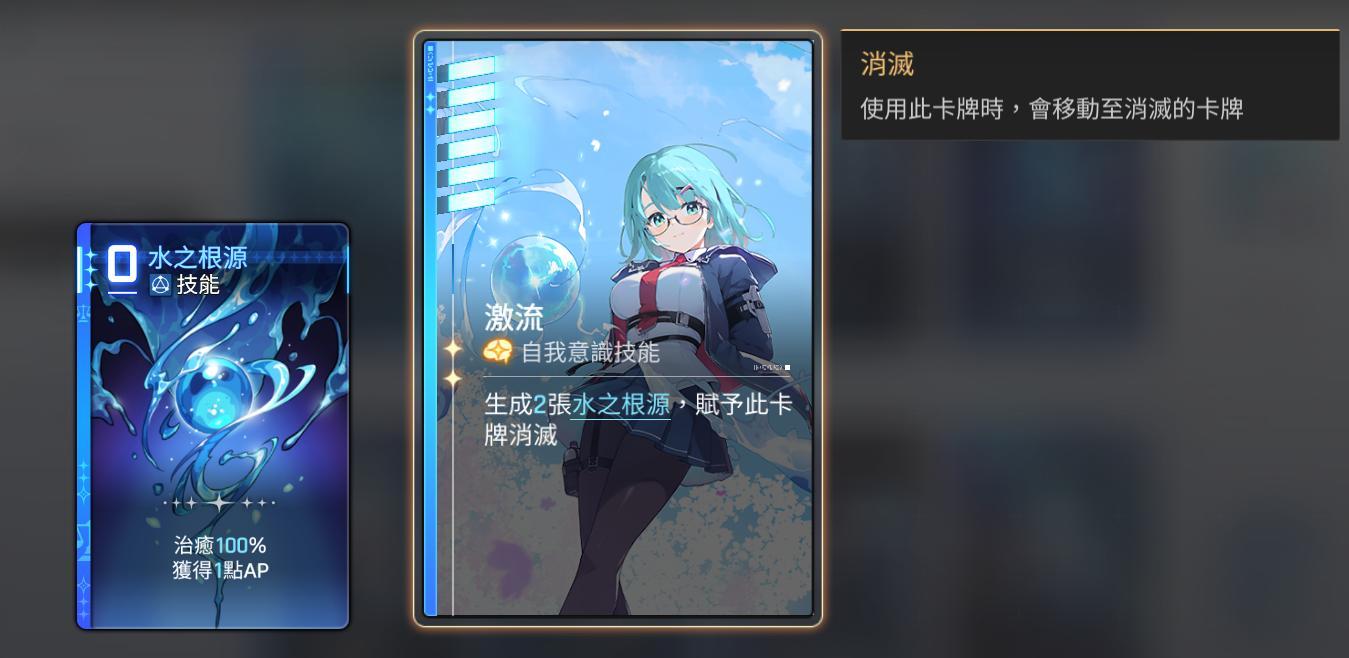Click the sparkle divider above 治癒100%
Screen dimensions: 1349x658
218,503
